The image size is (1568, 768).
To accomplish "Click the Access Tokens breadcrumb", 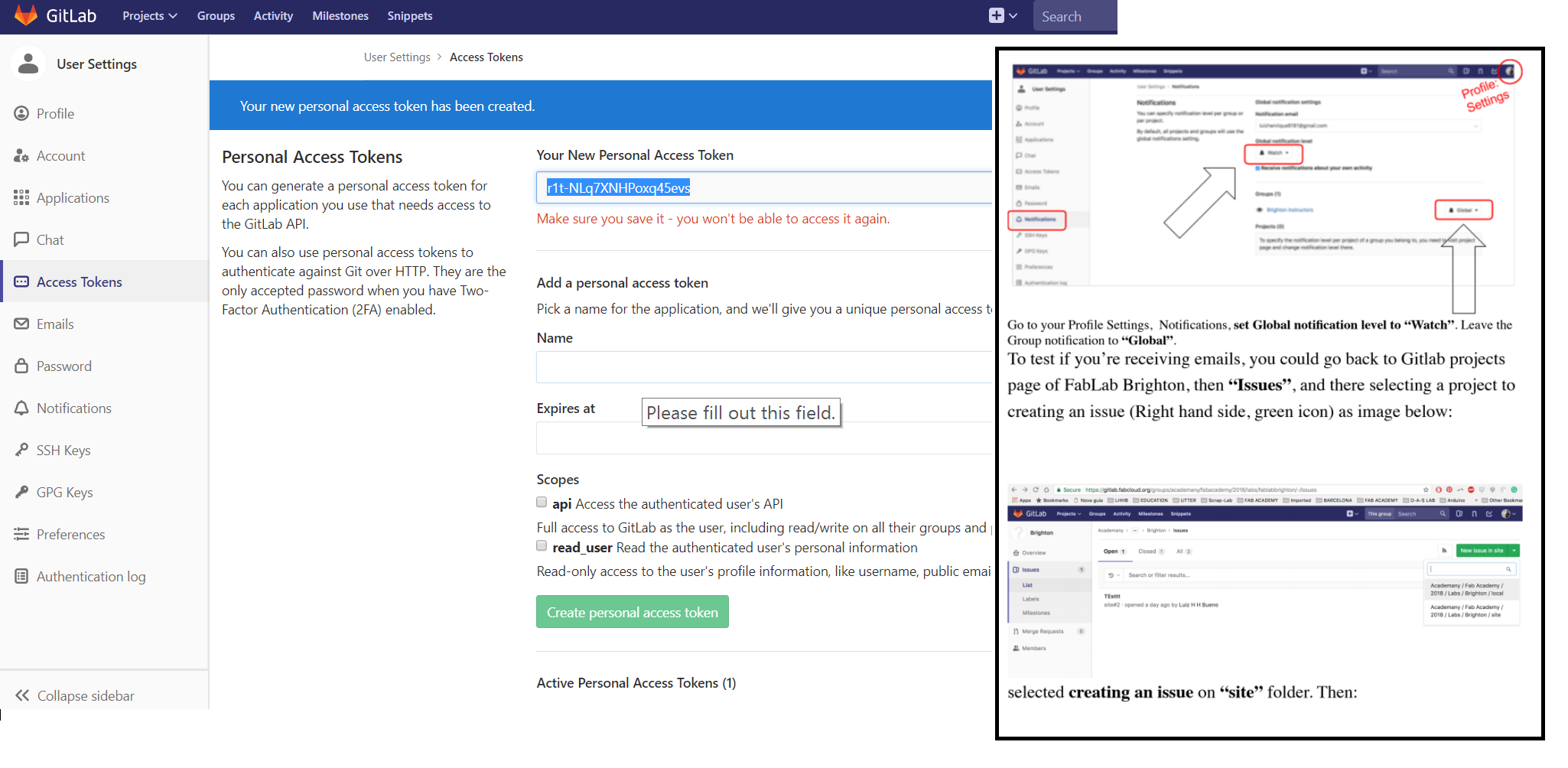I will 486,57.
